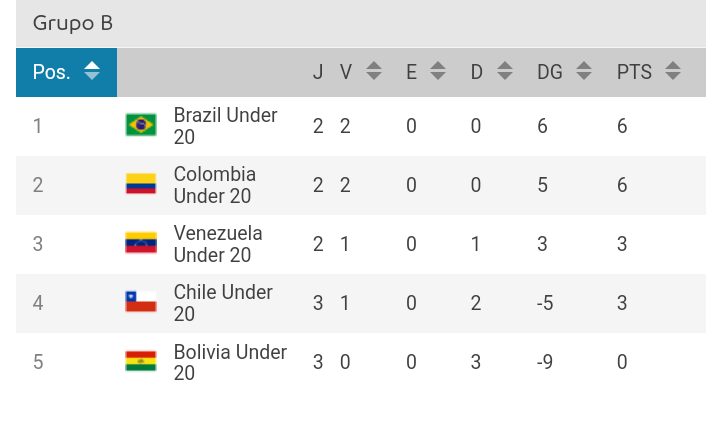The width and height of the screenshot is (720, 427).
Task: Click the E column sort arrows
Action: pyautogui.click(x=438, y=71)
